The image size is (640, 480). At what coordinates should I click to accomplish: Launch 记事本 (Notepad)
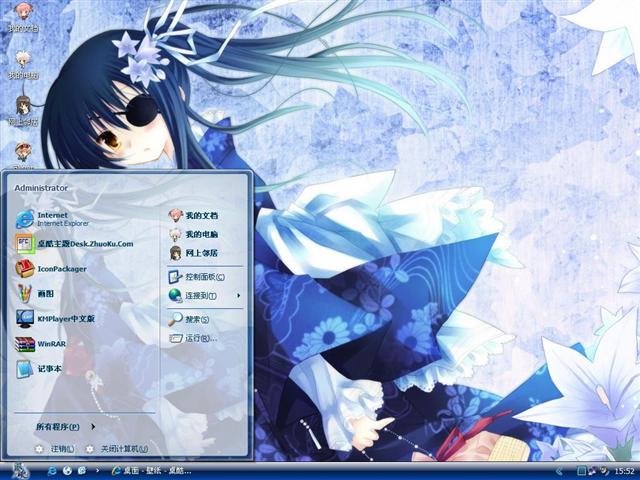tap(48, 369)
